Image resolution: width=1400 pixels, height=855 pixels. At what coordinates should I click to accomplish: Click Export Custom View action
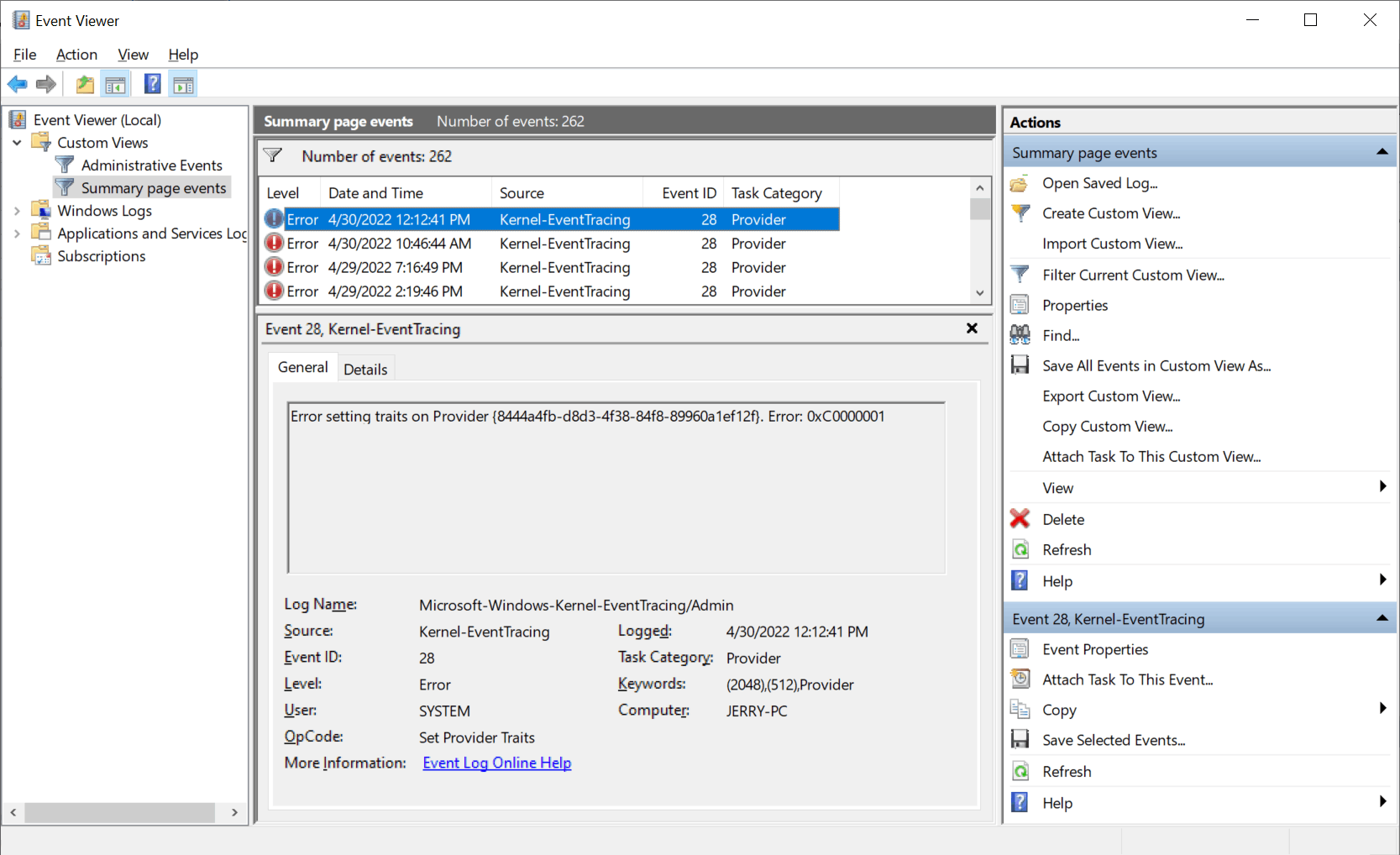1111,396
